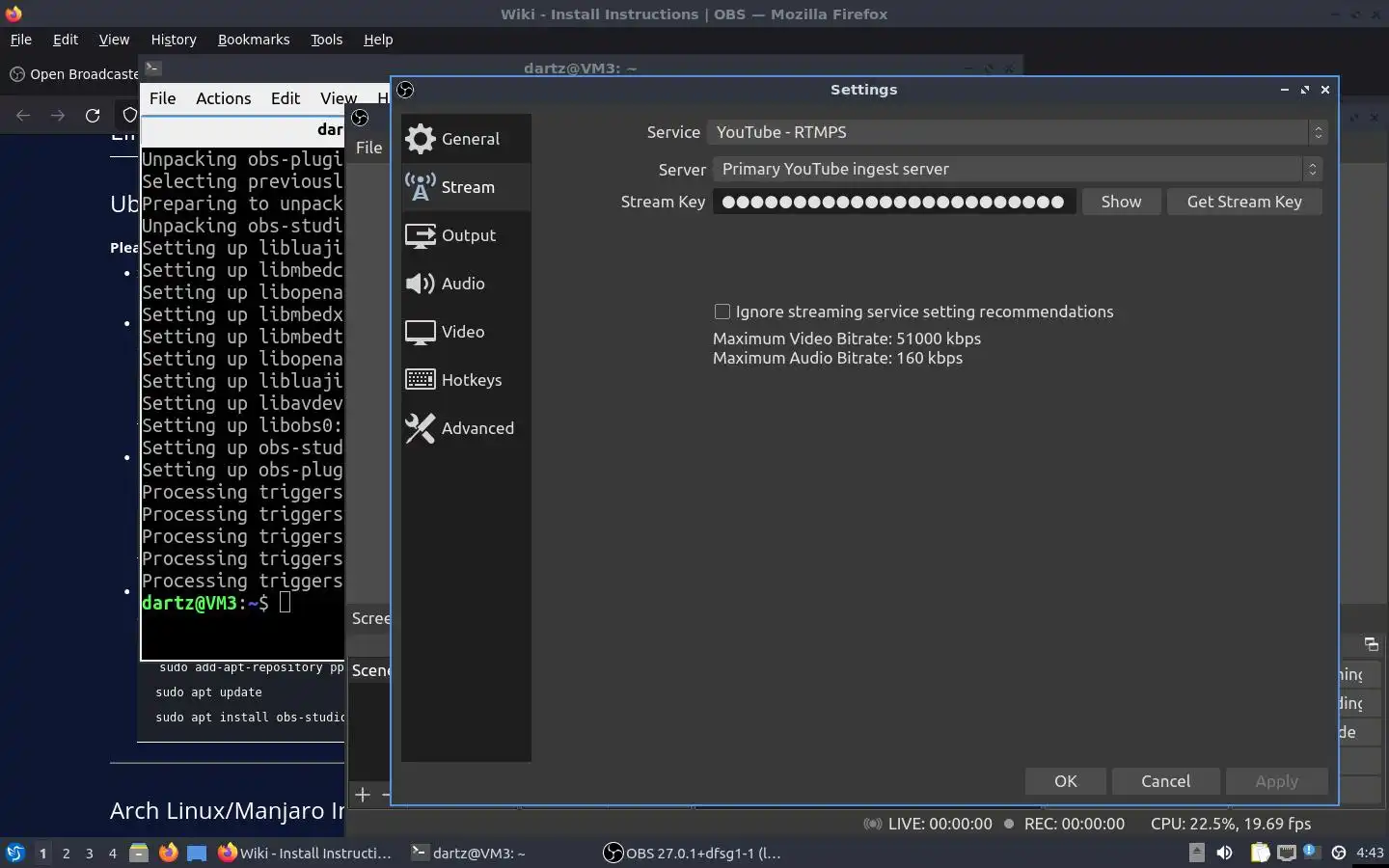Switch to workspace 2
Viewport: 1389px width, 868px height.
[x=66, y=853]
